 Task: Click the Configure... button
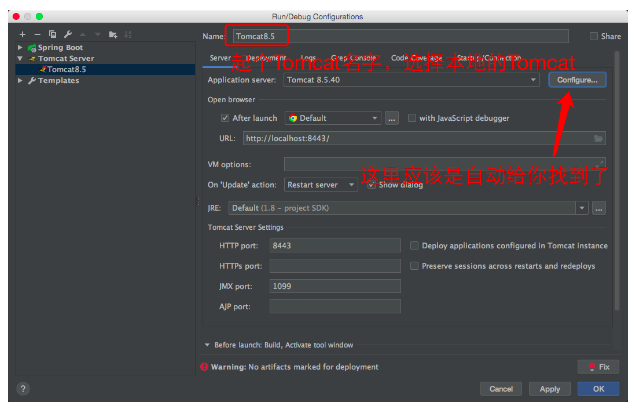tap(577, 80)
